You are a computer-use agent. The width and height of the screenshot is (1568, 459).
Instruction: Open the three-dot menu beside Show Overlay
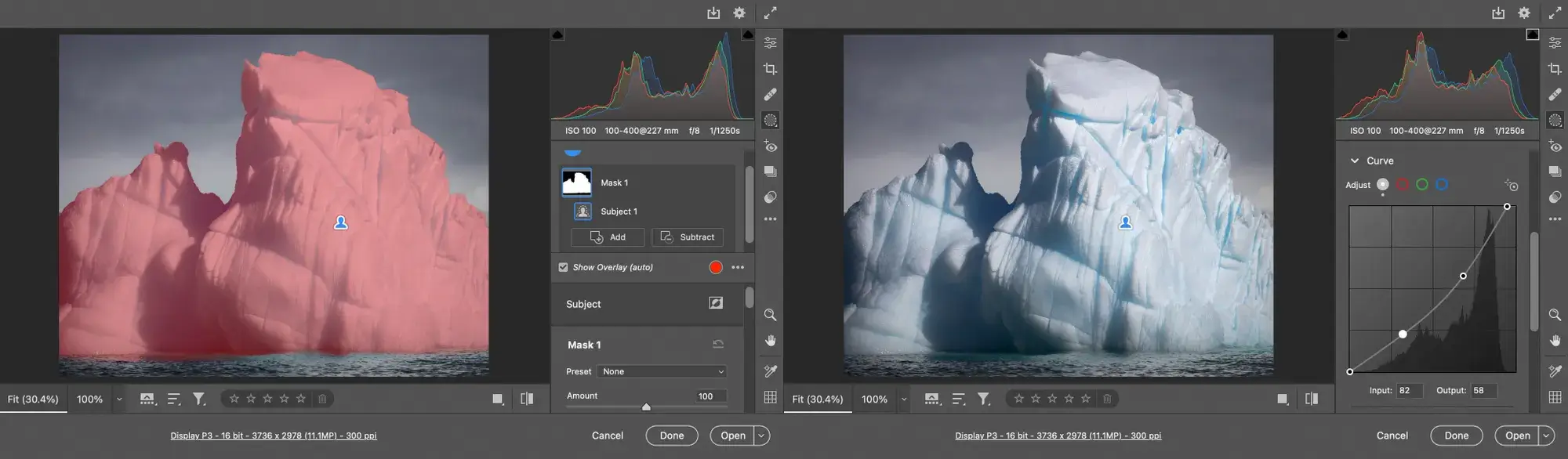tap(738, 268)
